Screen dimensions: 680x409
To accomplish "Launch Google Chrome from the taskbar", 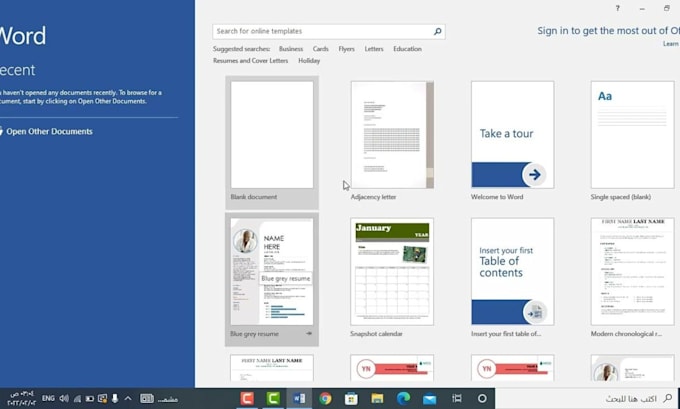I will tap(325, 398).
